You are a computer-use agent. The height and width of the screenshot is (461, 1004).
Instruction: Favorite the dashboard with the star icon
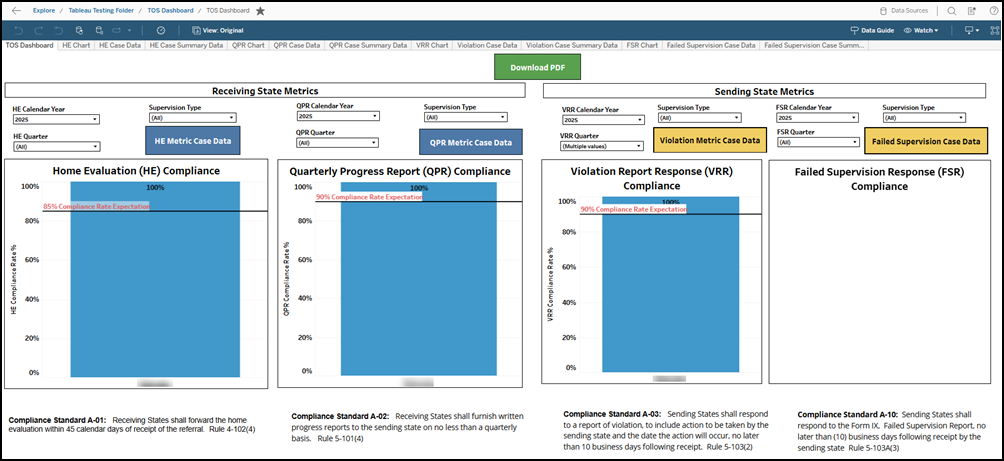click(261, 11)
